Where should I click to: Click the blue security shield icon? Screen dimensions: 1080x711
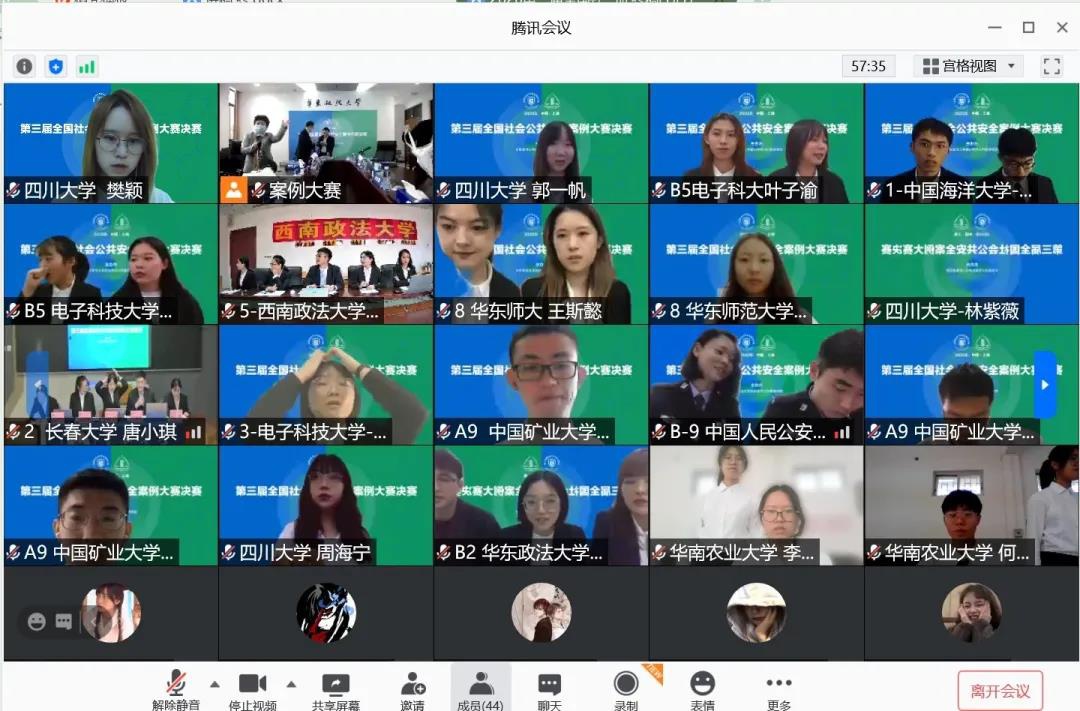pos(56,66)
